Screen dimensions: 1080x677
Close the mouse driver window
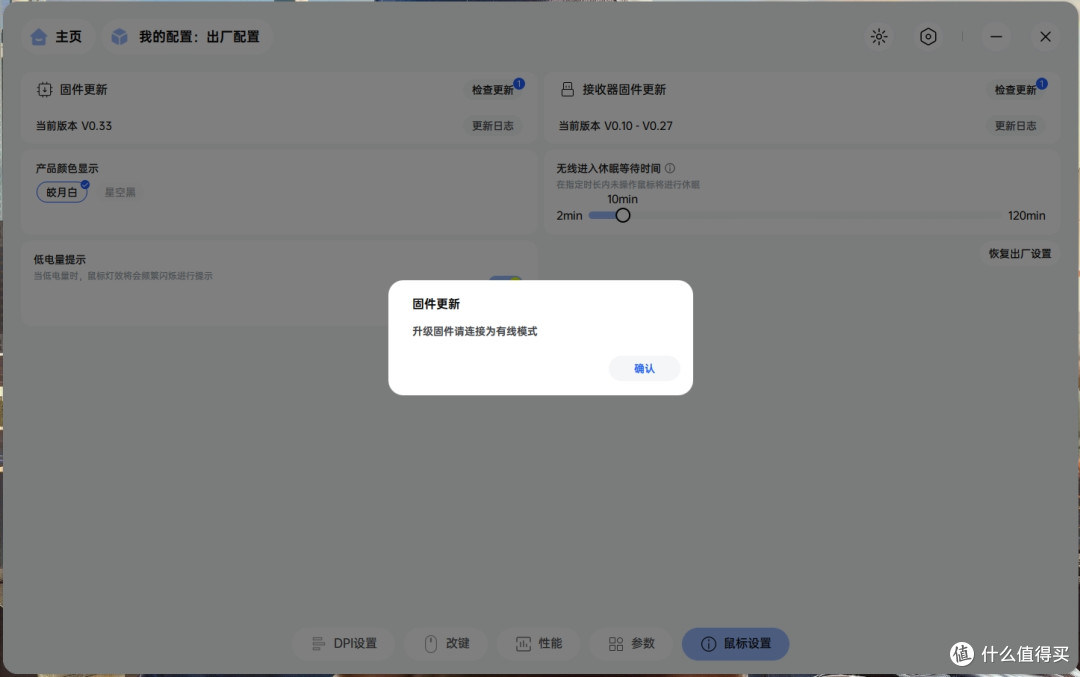pyautogui.click(x=1045, y=37)
